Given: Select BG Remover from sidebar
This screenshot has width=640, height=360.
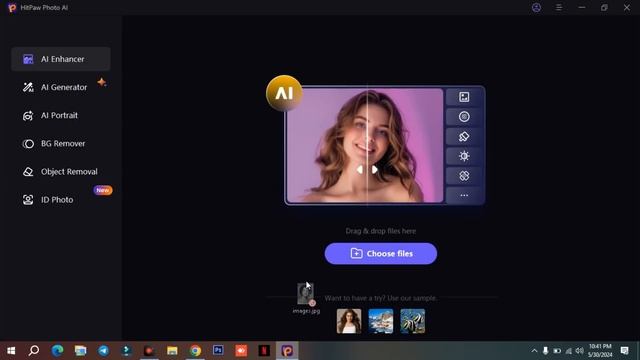Looking at the screenshot, I should [61, 144].
